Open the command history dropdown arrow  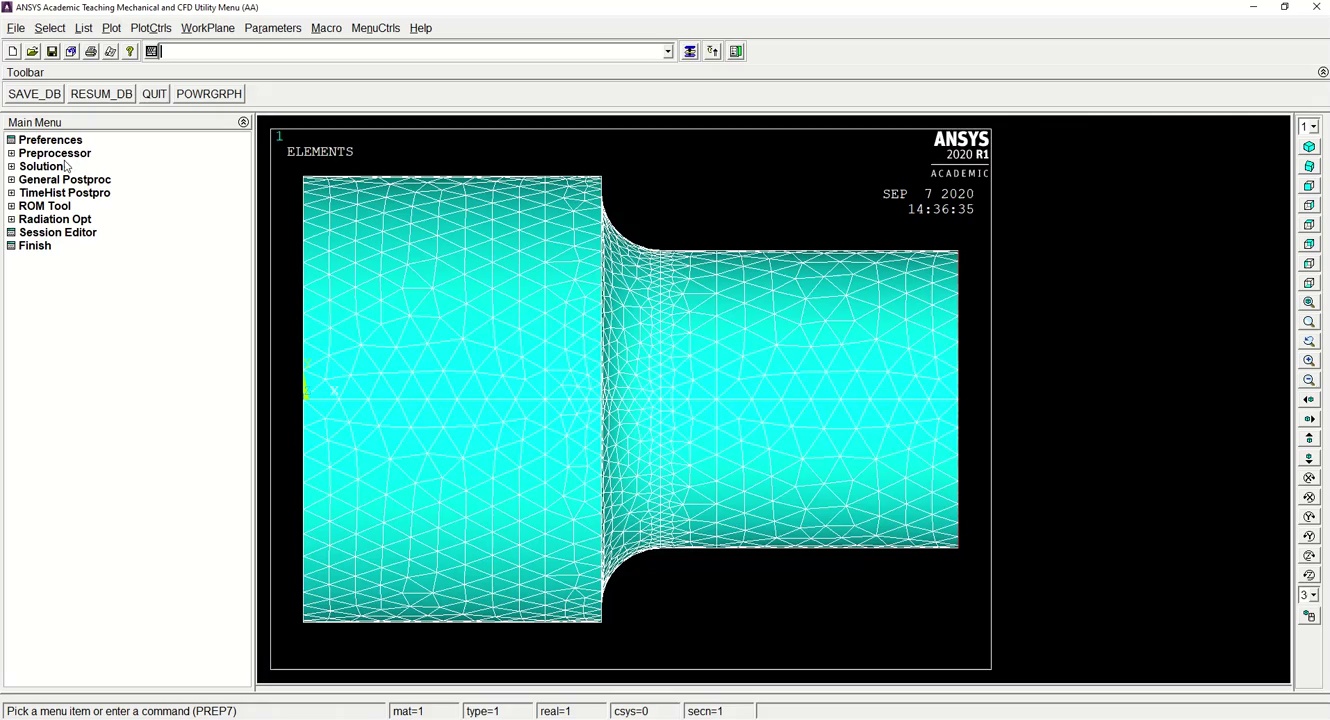[x=668, y=52]
